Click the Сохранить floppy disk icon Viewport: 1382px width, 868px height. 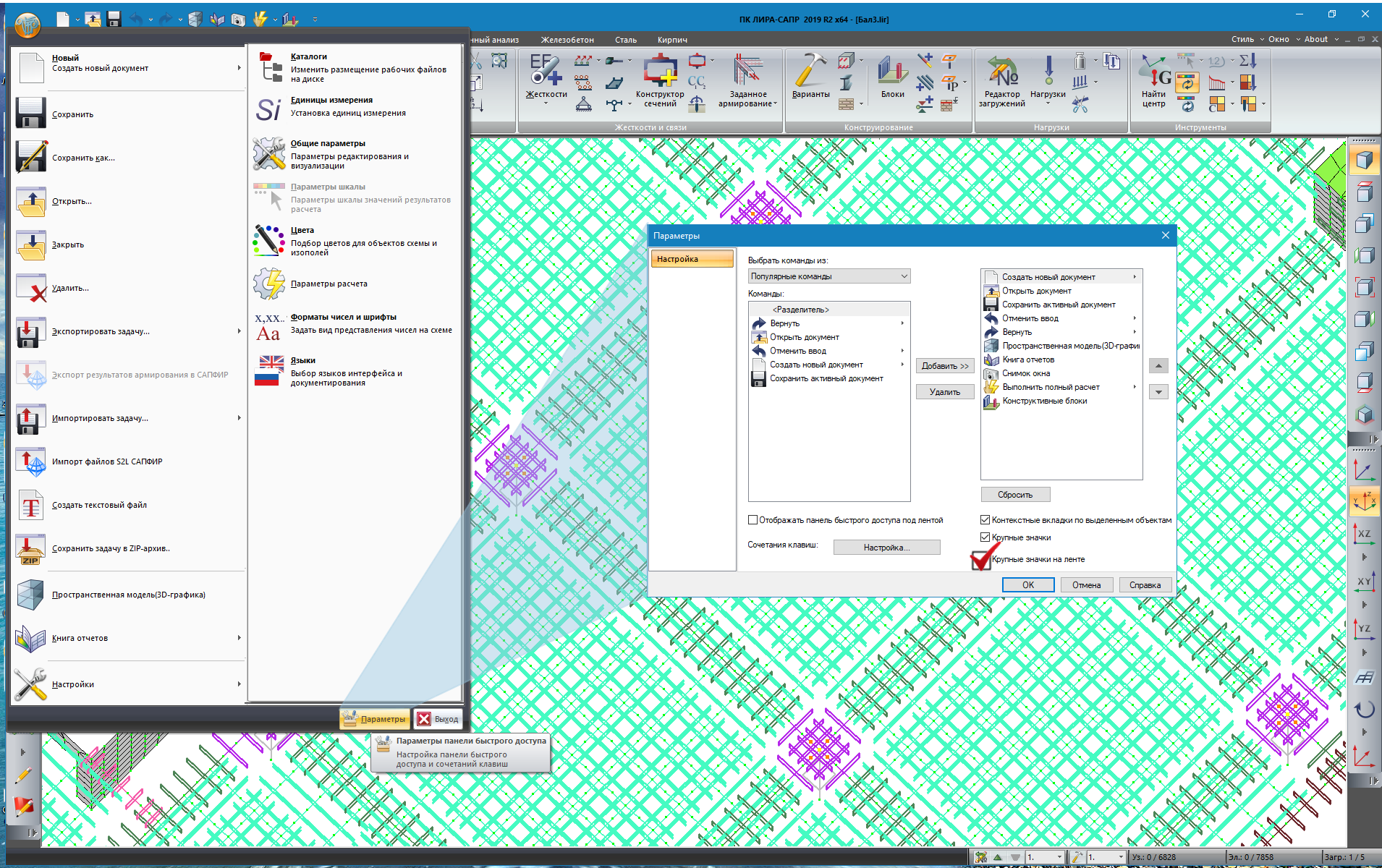coord(30,114)
